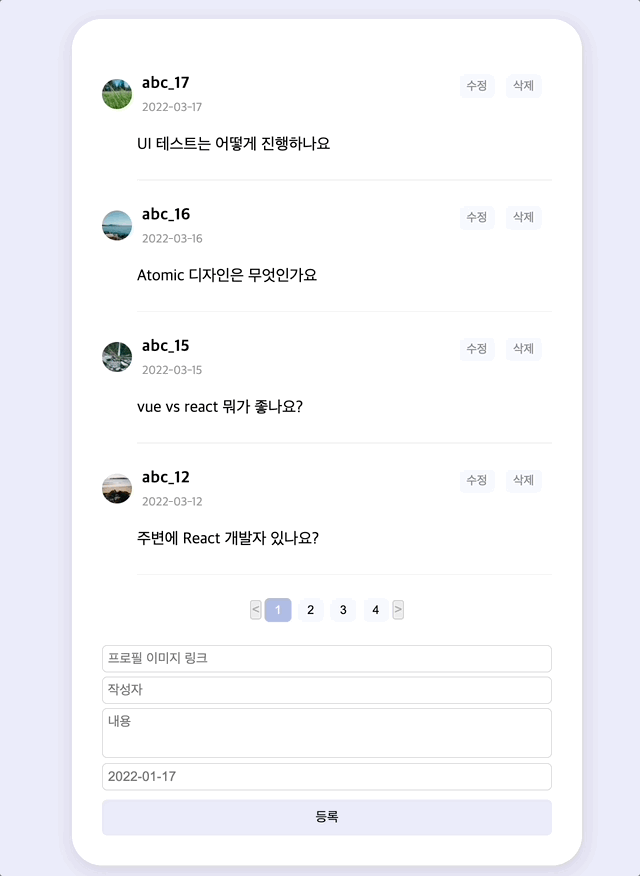Click abc_15's profile avatar image

117,356
